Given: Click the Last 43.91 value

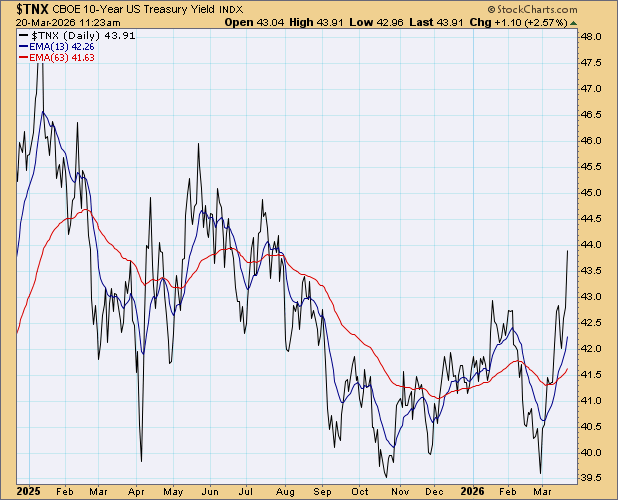Looking at the screenshot, I should (x=436, y=22).
